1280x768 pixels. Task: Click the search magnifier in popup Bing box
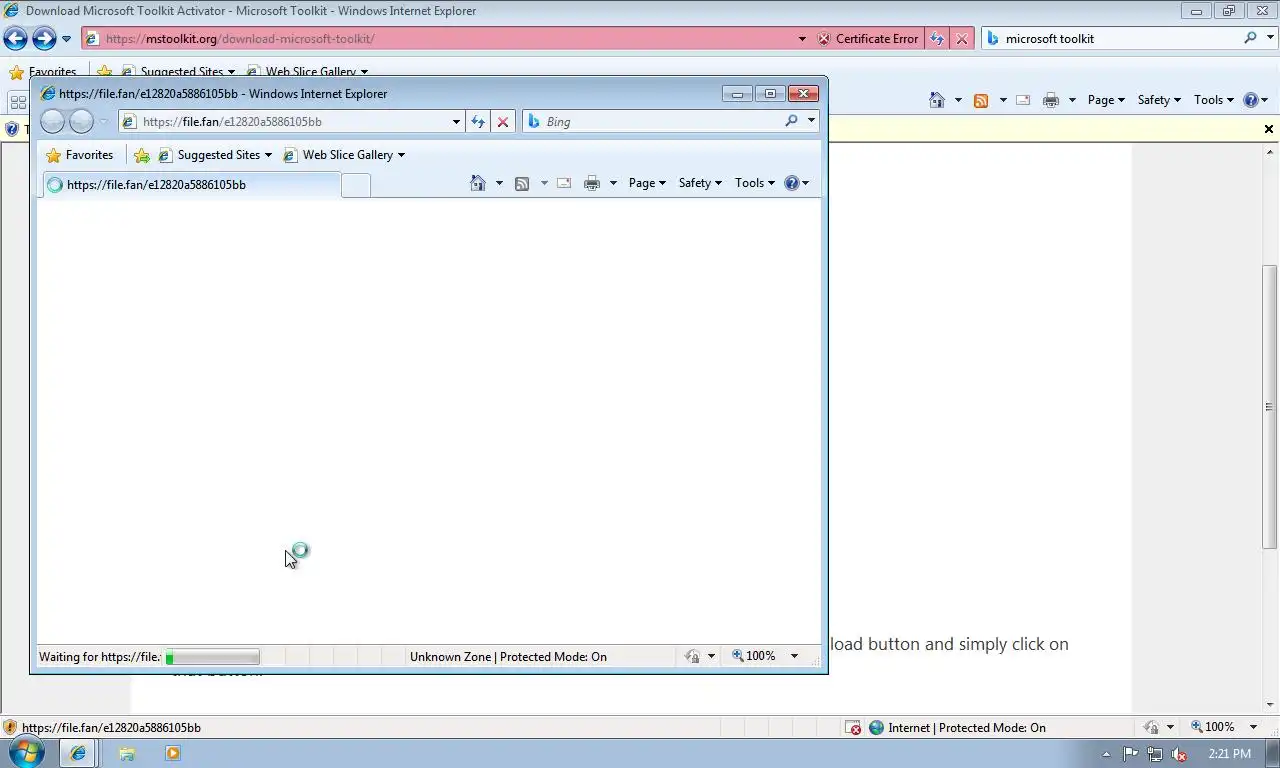(791, 121)
